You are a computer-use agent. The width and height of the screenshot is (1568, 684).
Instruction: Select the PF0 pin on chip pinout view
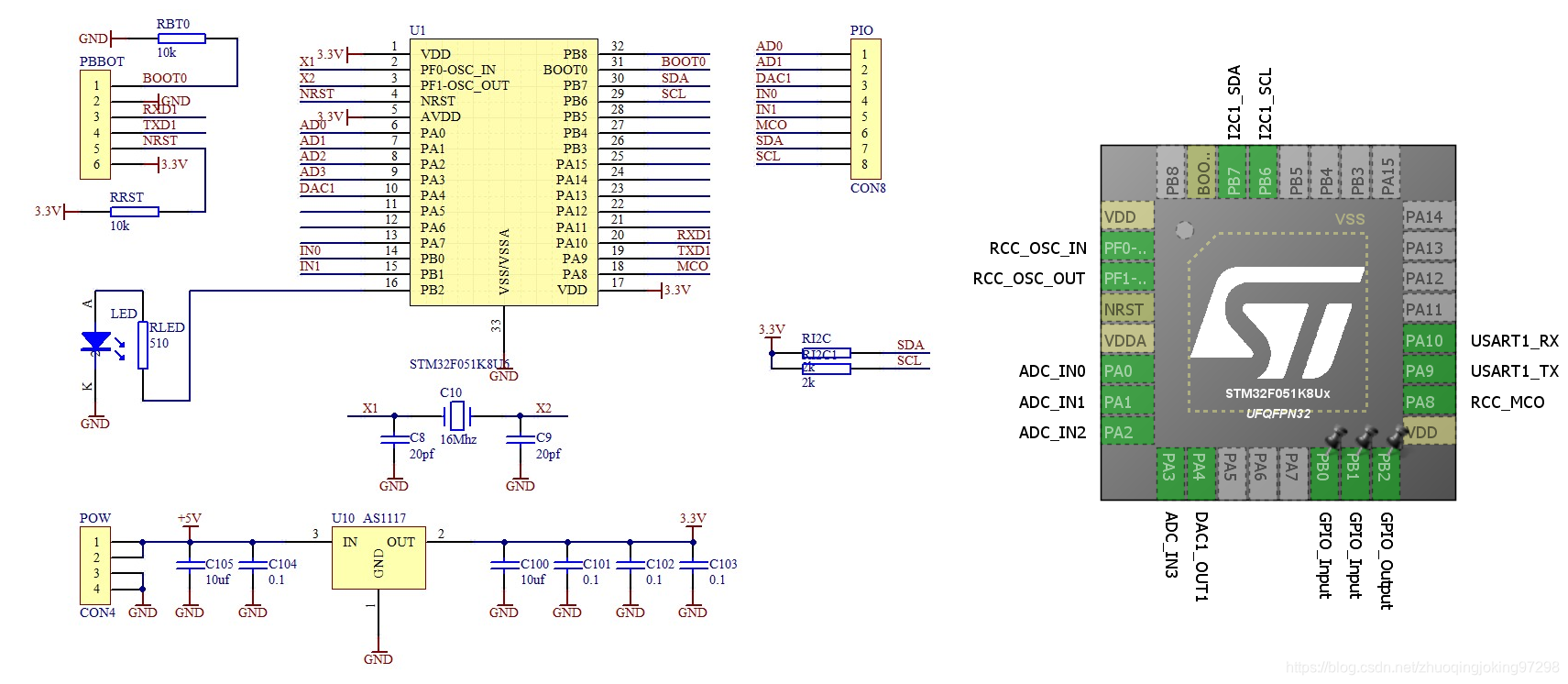point(1127,248)
